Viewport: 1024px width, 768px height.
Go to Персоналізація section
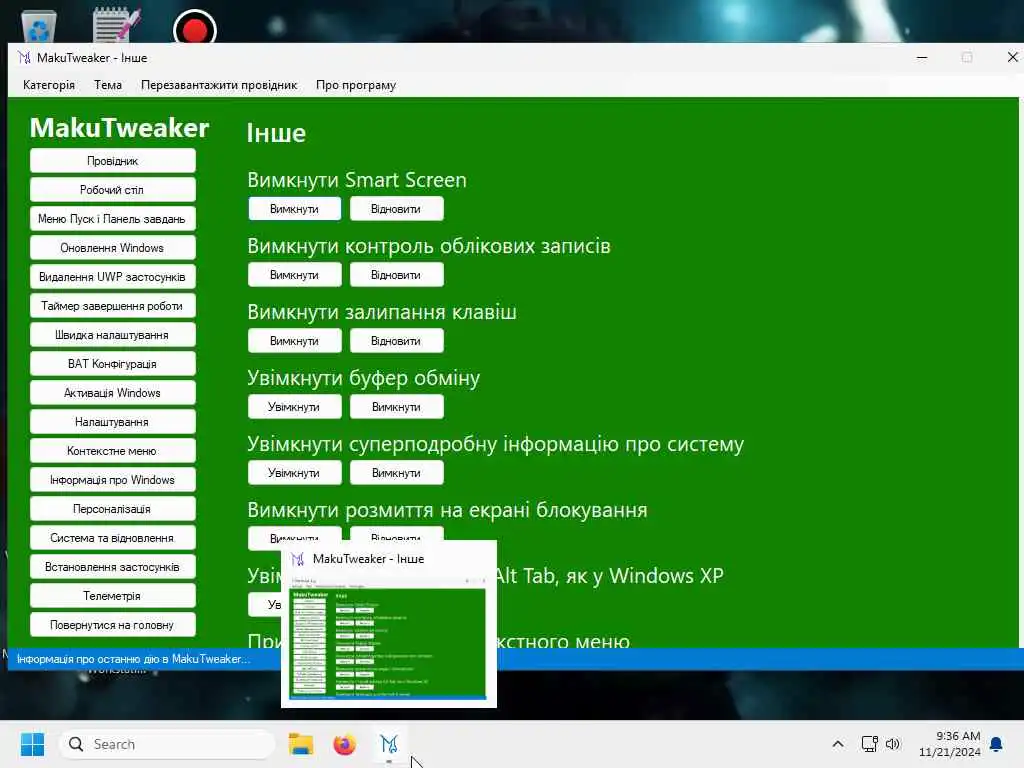[112, 509]
